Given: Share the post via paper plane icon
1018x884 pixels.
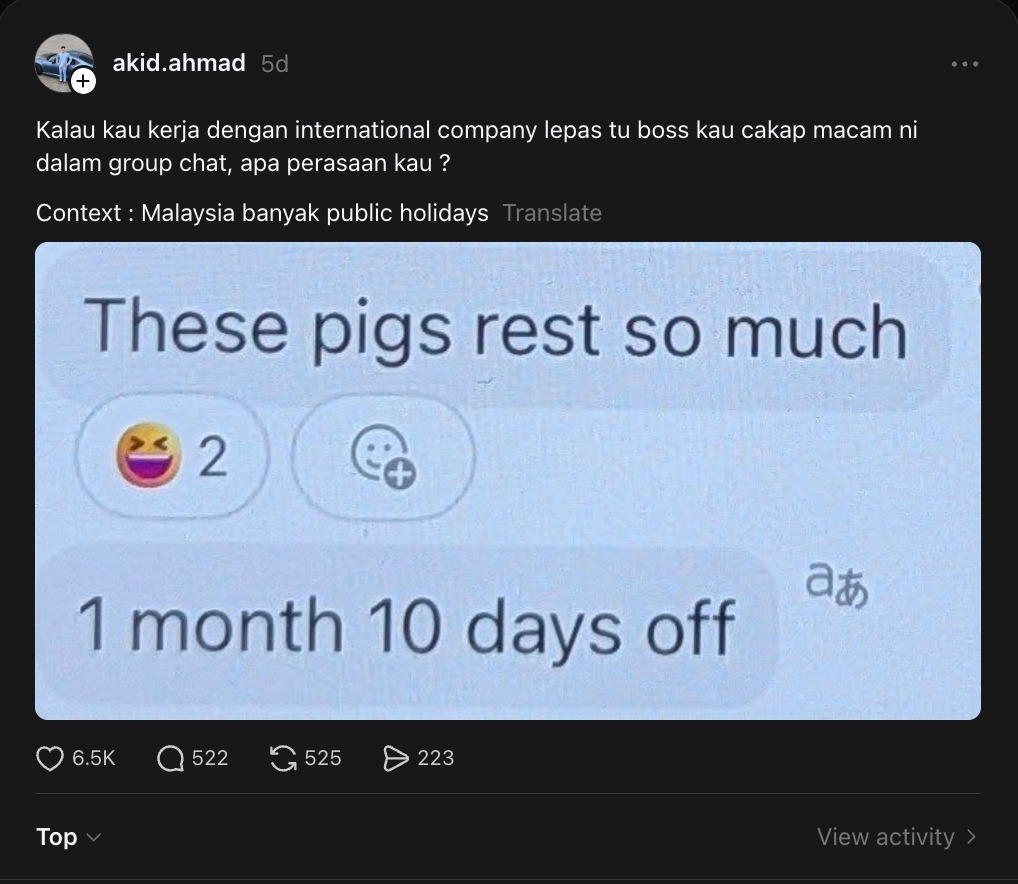Looking at the screenshot, I should coord(397,759).
